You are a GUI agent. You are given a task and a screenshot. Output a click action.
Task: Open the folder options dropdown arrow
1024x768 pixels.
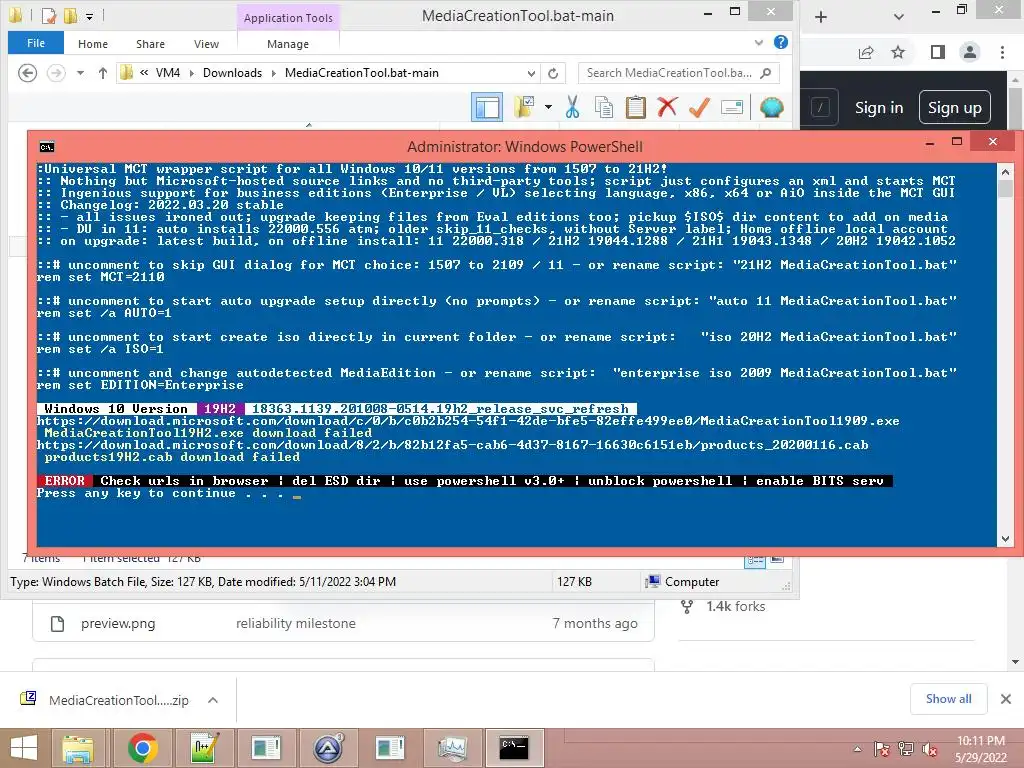pyautogui.click(x=548, y=107)
